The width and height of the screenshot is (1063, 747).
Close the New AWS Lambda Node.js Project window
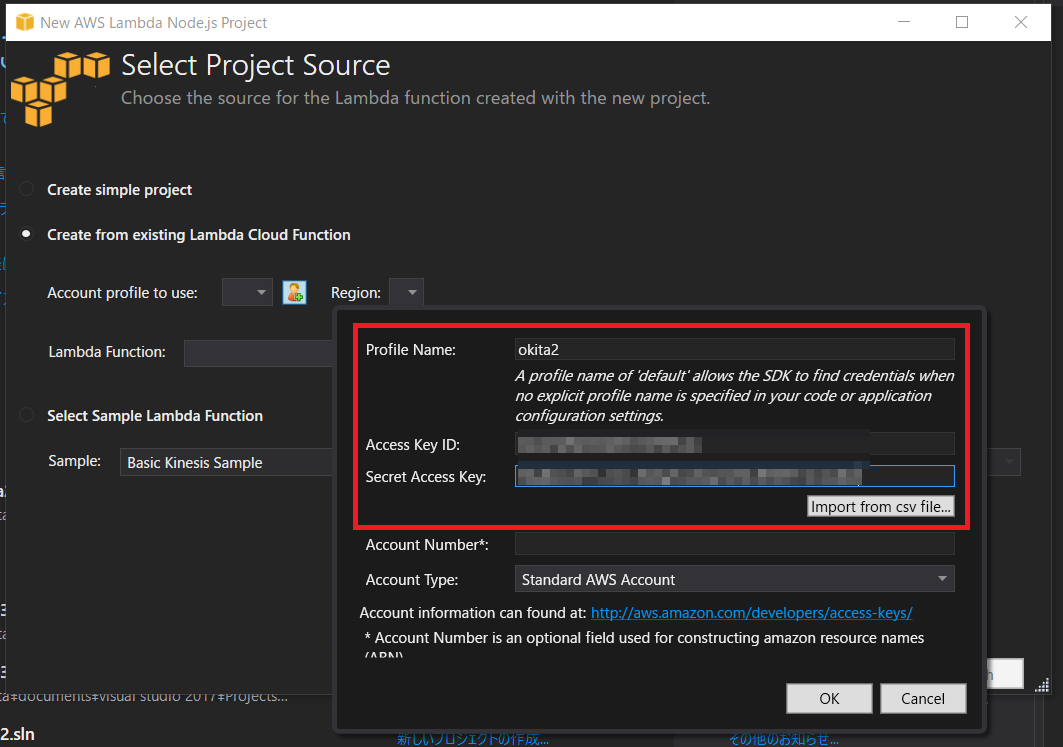click(x=1020, y=22)
